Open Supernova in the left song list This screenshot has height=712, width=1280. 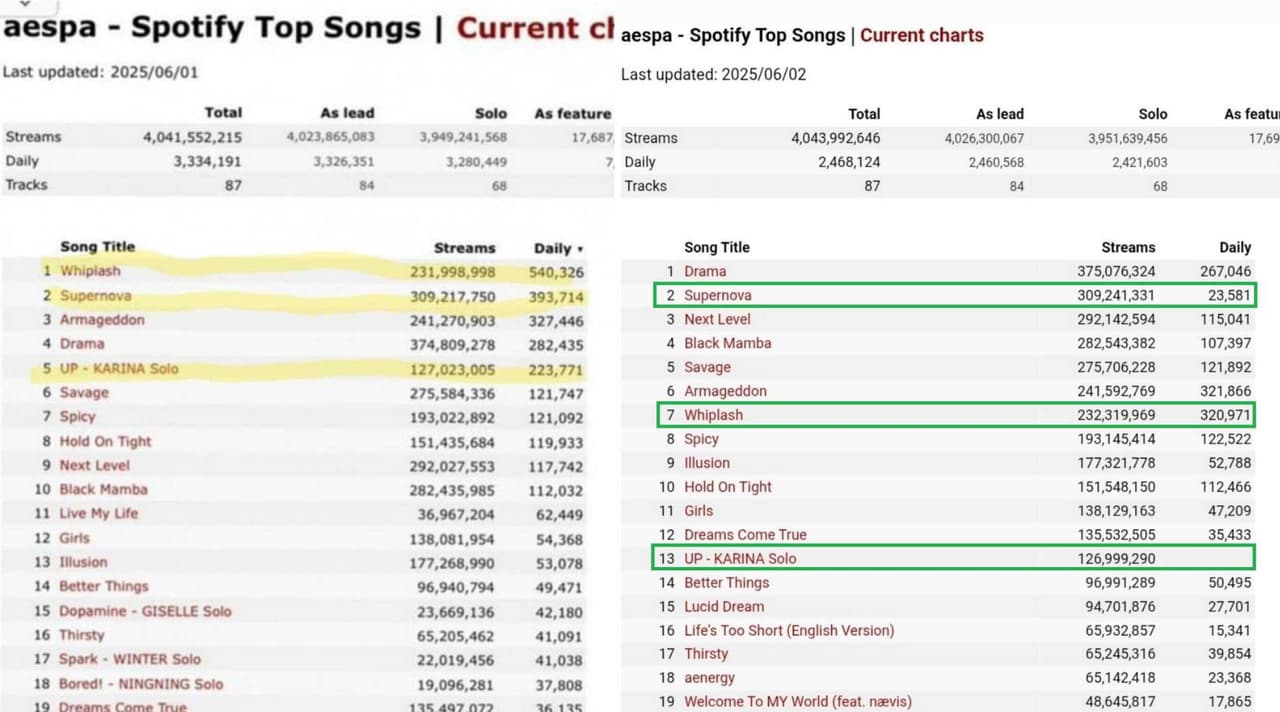tap(95, 296)
